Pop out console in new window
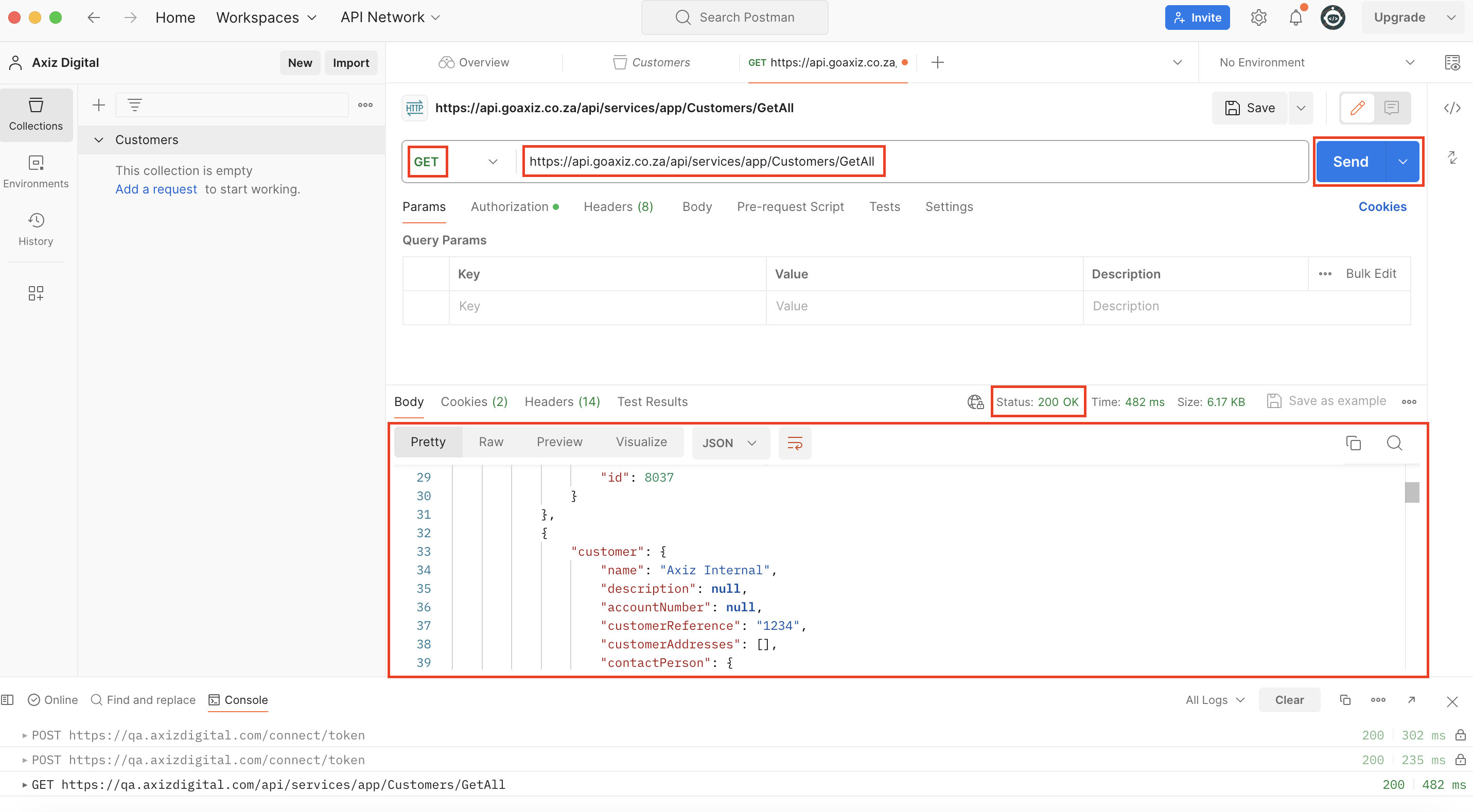The height and width of the screenshot is (812, 1473). [1411, 700]
